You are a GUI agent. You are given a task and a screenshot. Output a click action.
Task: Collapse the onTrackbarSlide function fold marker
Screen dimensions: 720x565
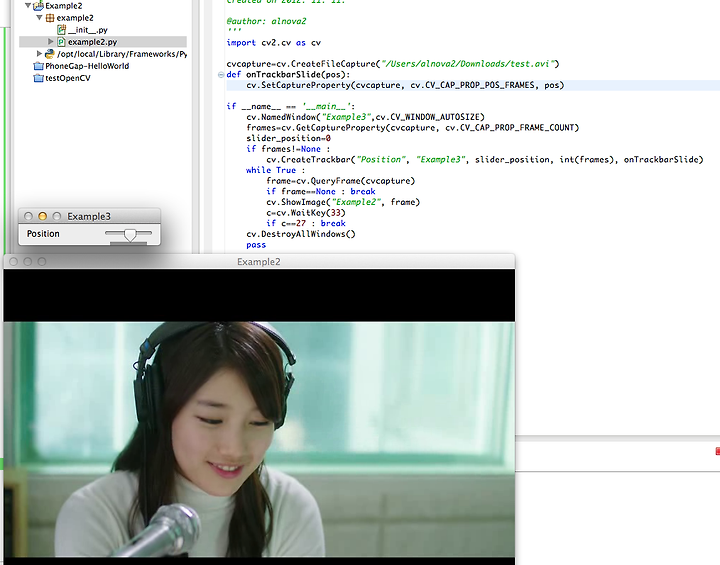pos(221,74)
